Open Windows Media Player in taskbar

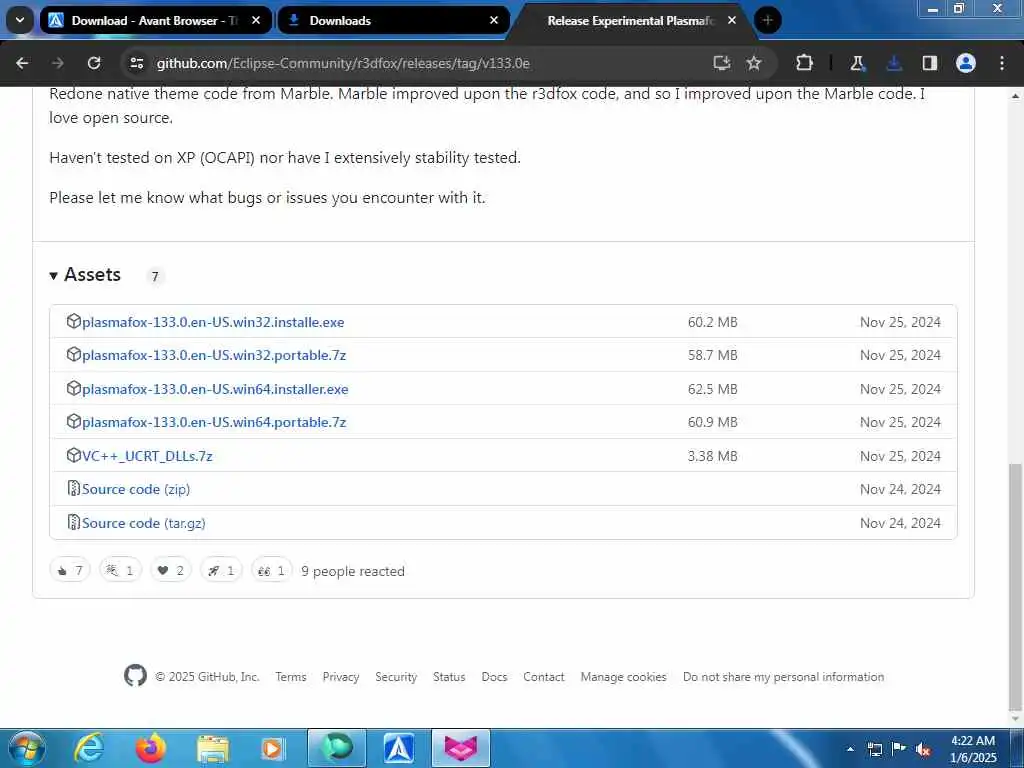coord(272,748)
